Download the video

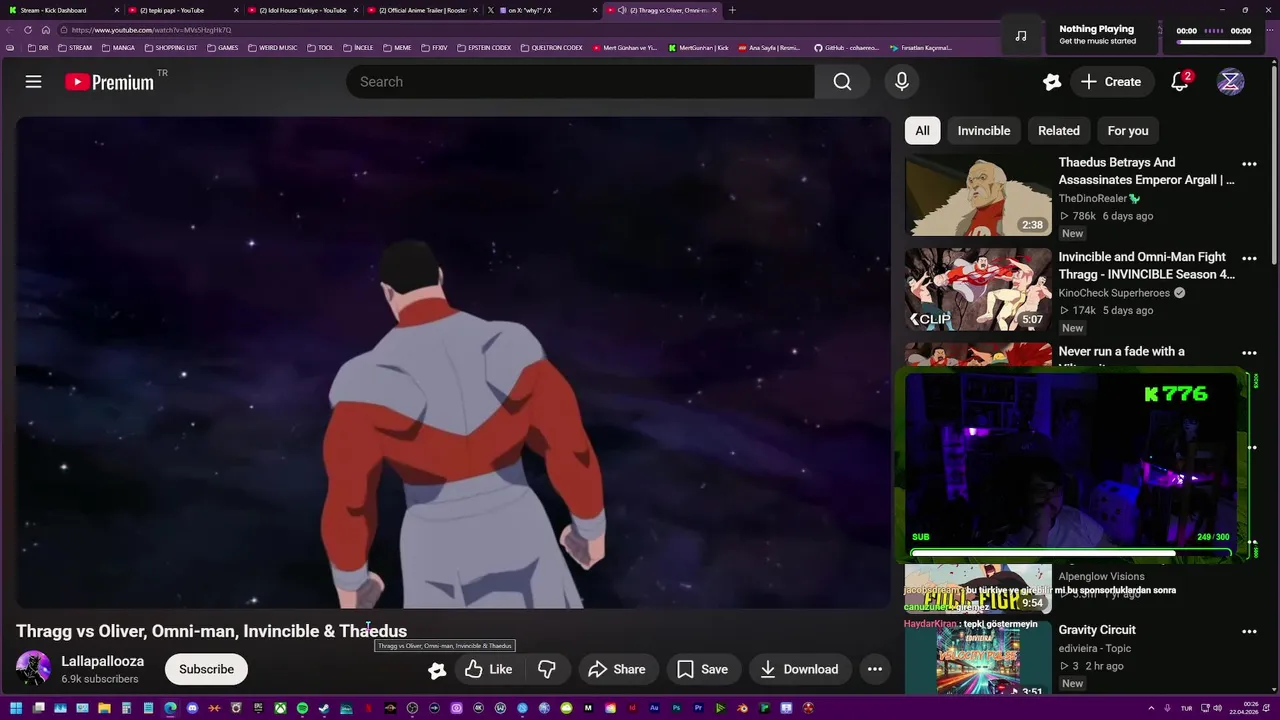click(x=799, y=669)
